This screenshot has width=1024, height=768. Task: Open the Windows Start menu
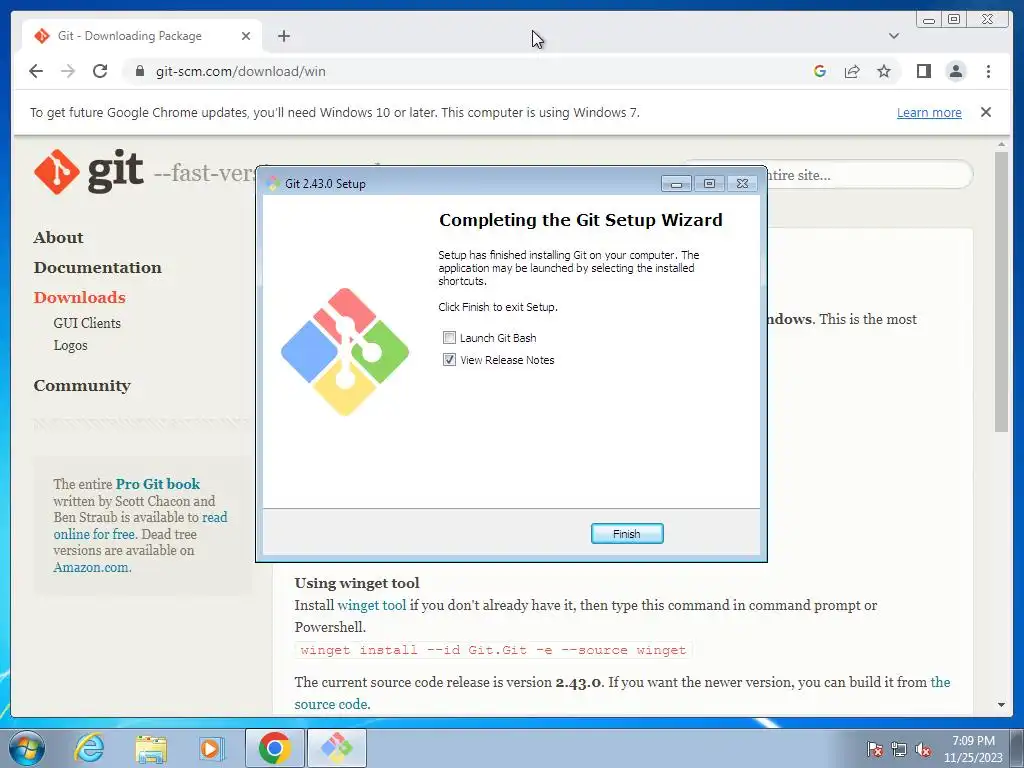pos(27,748)
